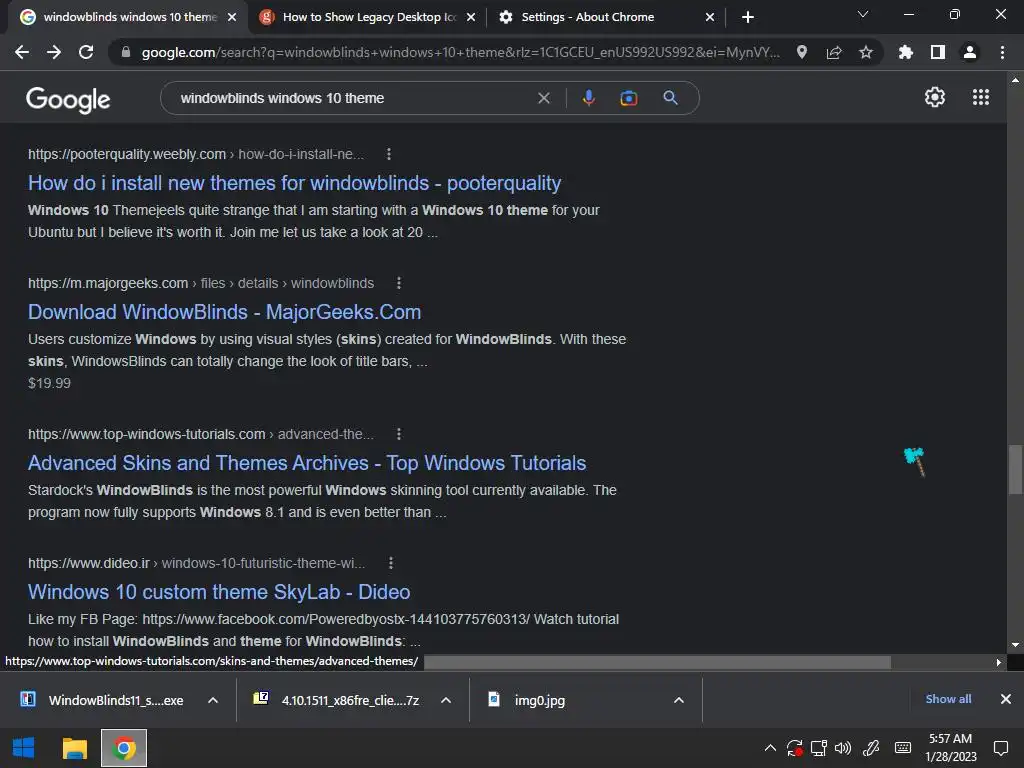Open a new browser tab

(748, 17)
